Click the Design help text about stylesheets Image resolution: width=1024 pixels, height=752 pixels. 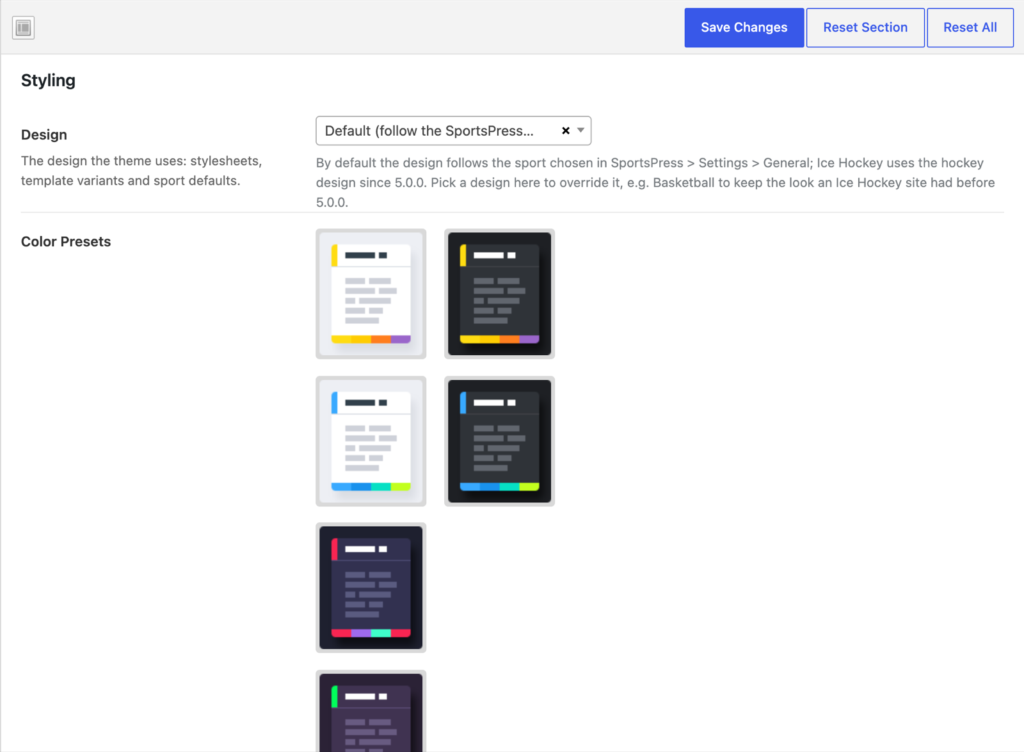pyautogui.click(x=142, y=170)
